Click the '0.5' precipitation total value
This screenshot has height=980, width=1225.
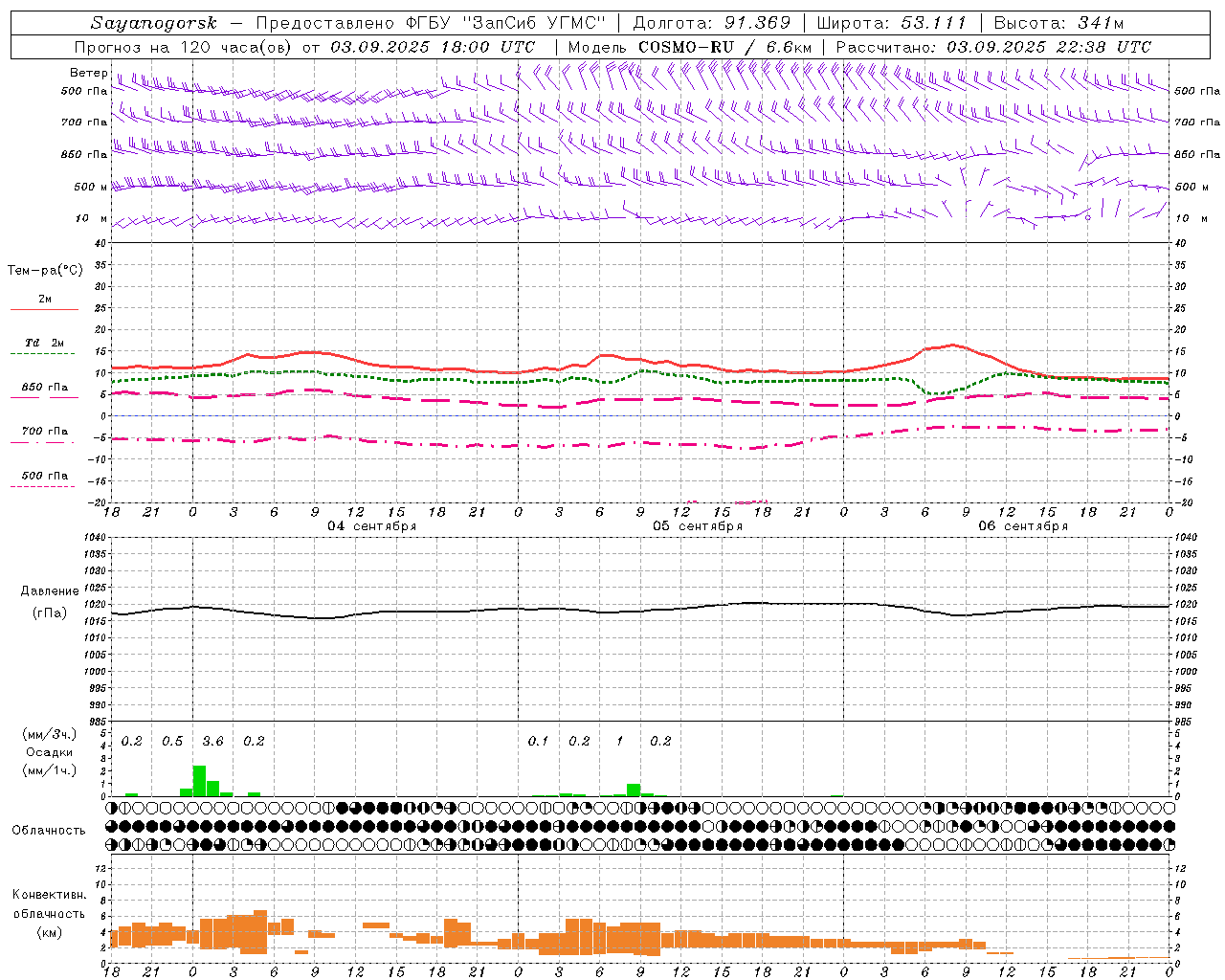click(x=172, y=742)
